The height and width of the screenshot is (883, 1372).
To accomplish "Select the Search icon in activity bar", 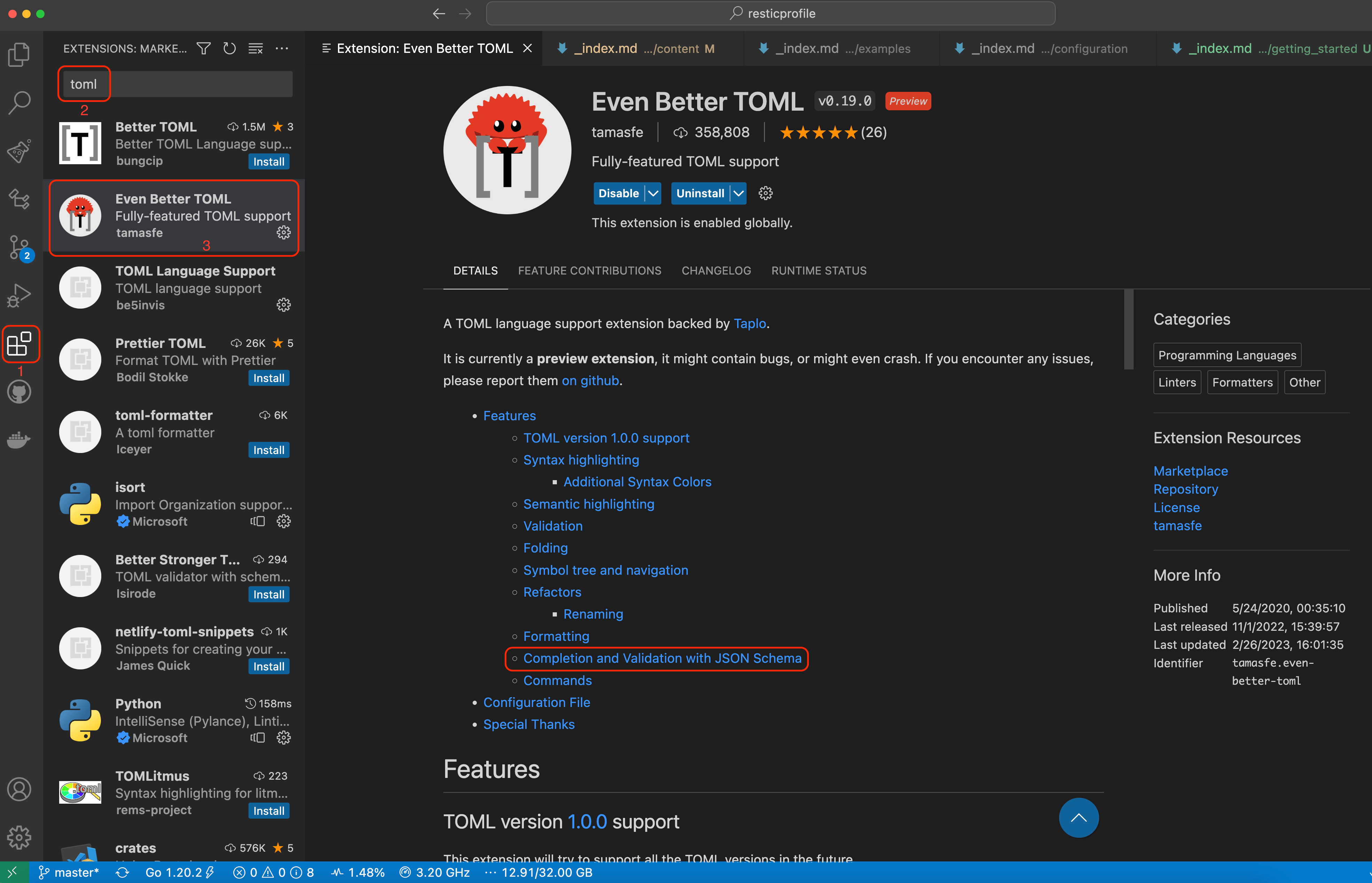I will (19, 102).
